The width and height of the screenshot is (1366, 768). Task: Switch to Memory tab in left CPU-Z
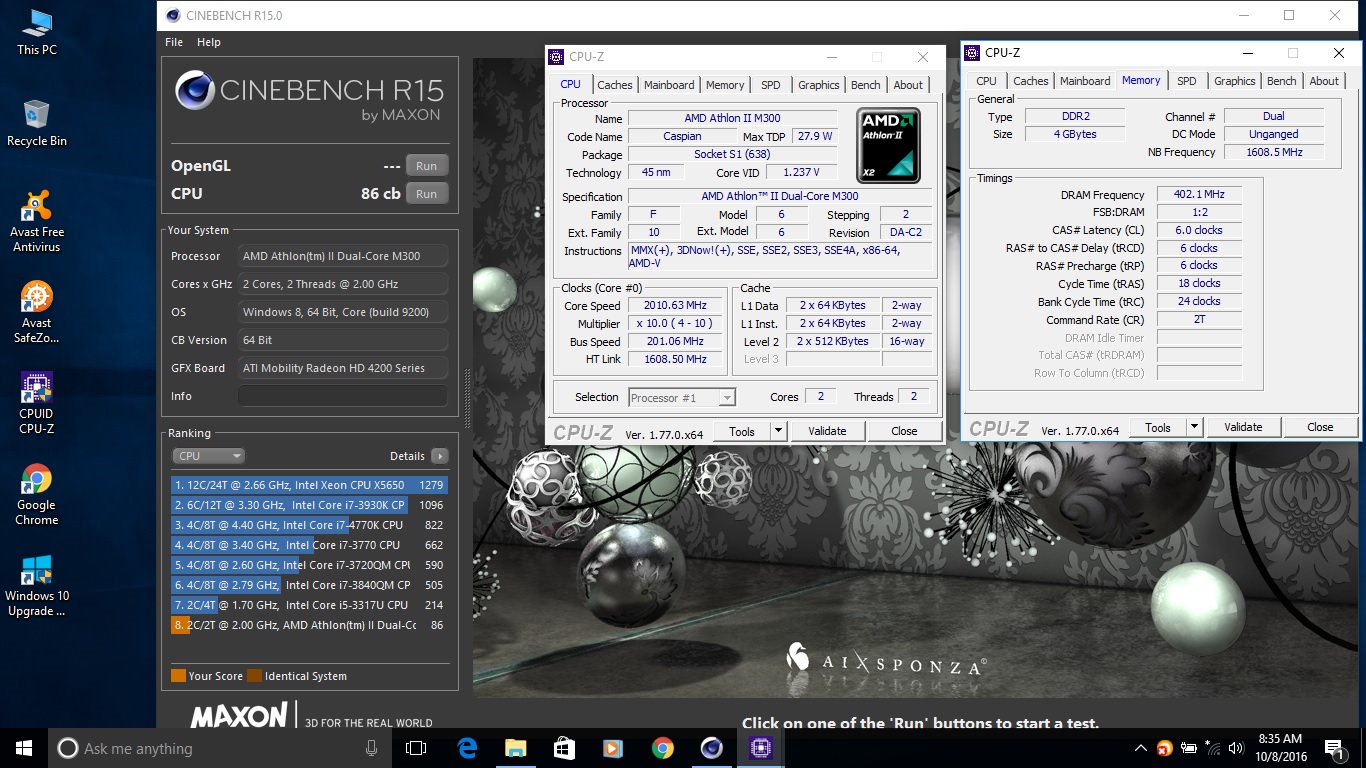pos(725,85)
